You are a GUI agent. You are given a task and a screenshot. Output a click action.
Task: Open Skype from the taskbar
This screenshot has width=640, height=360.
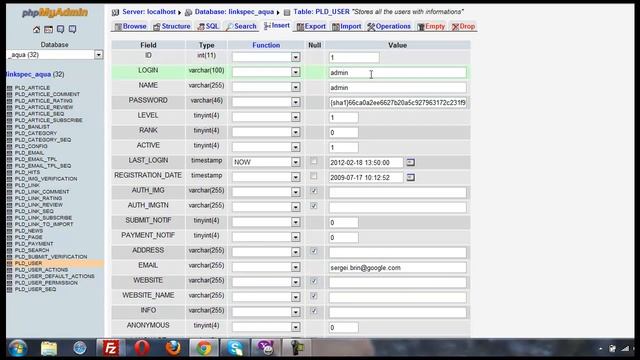(x=235, y=348)
